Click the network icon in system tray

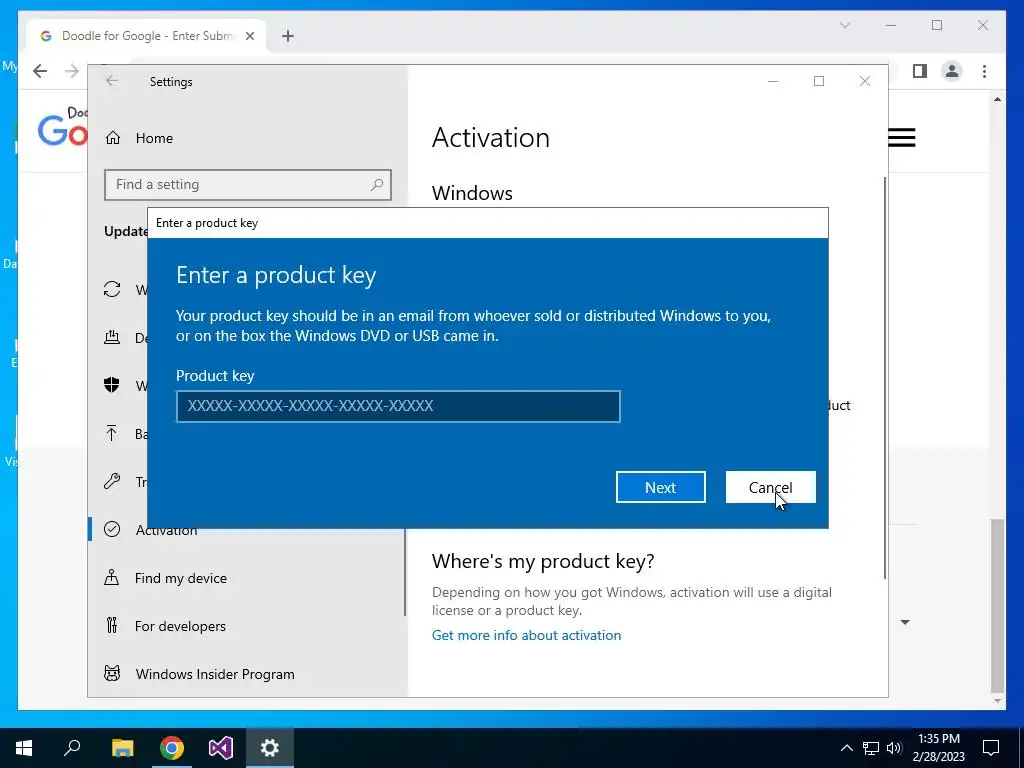coord(871,748)
